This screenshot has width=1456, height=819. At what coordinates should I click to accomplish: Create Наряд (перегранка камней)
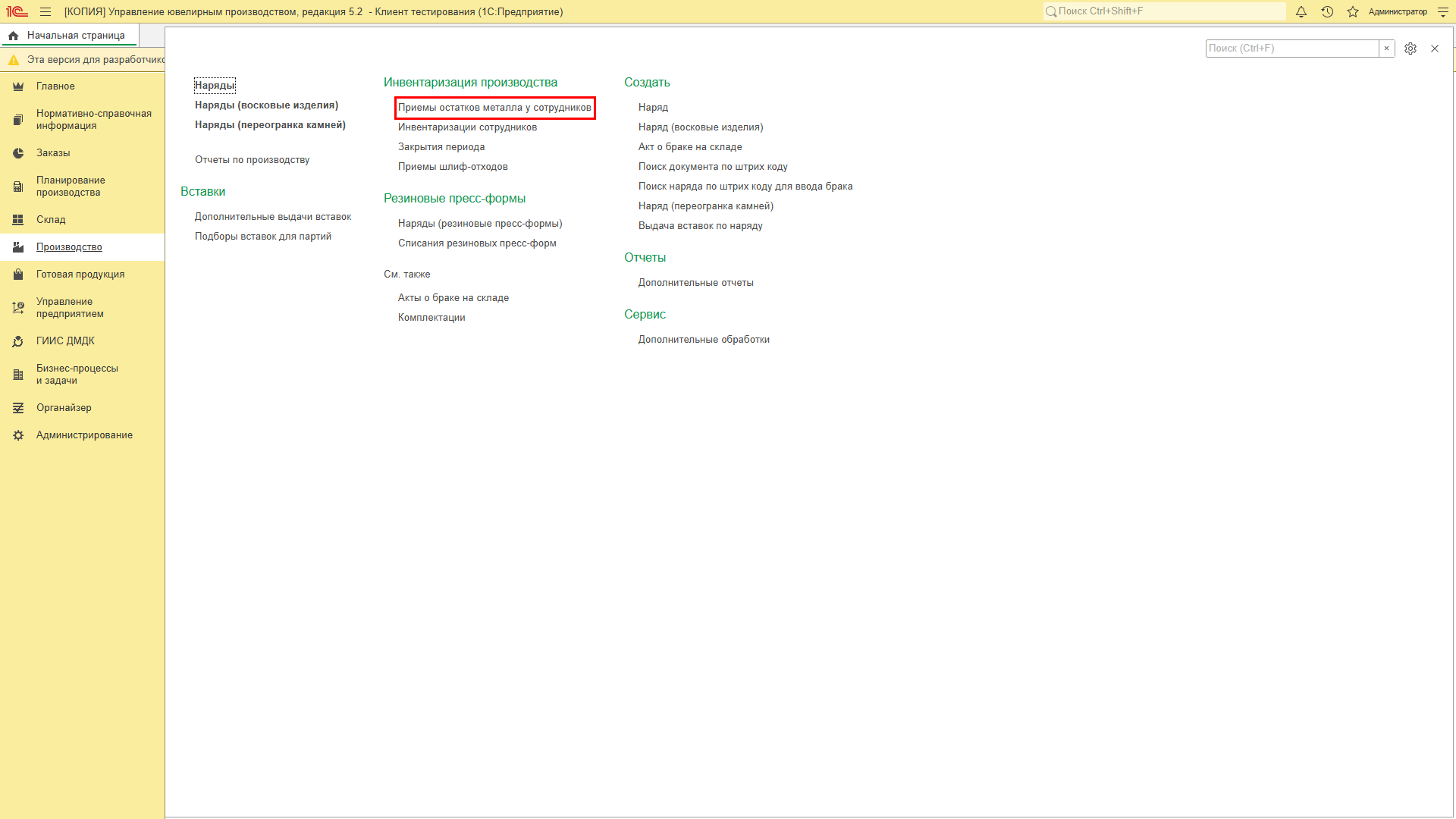click(706, 206)
